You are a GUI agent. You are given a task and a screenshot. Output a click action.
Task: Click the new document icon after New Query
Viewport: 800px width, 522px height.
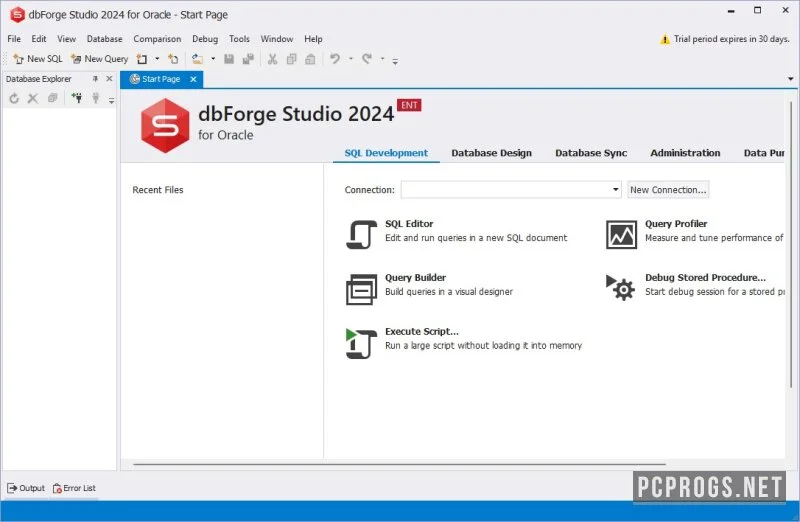pos(142,59)
